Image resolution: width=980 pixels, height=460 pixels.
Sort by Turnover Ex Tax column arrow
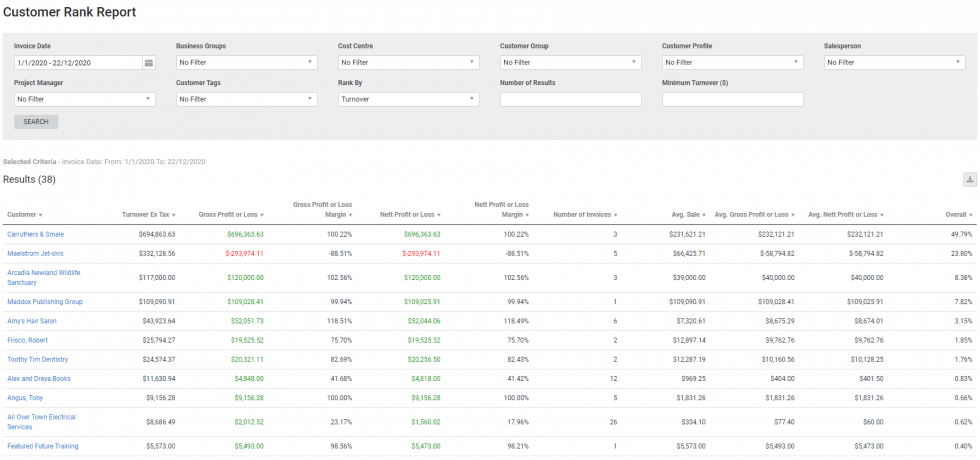[x=174, y=215]
